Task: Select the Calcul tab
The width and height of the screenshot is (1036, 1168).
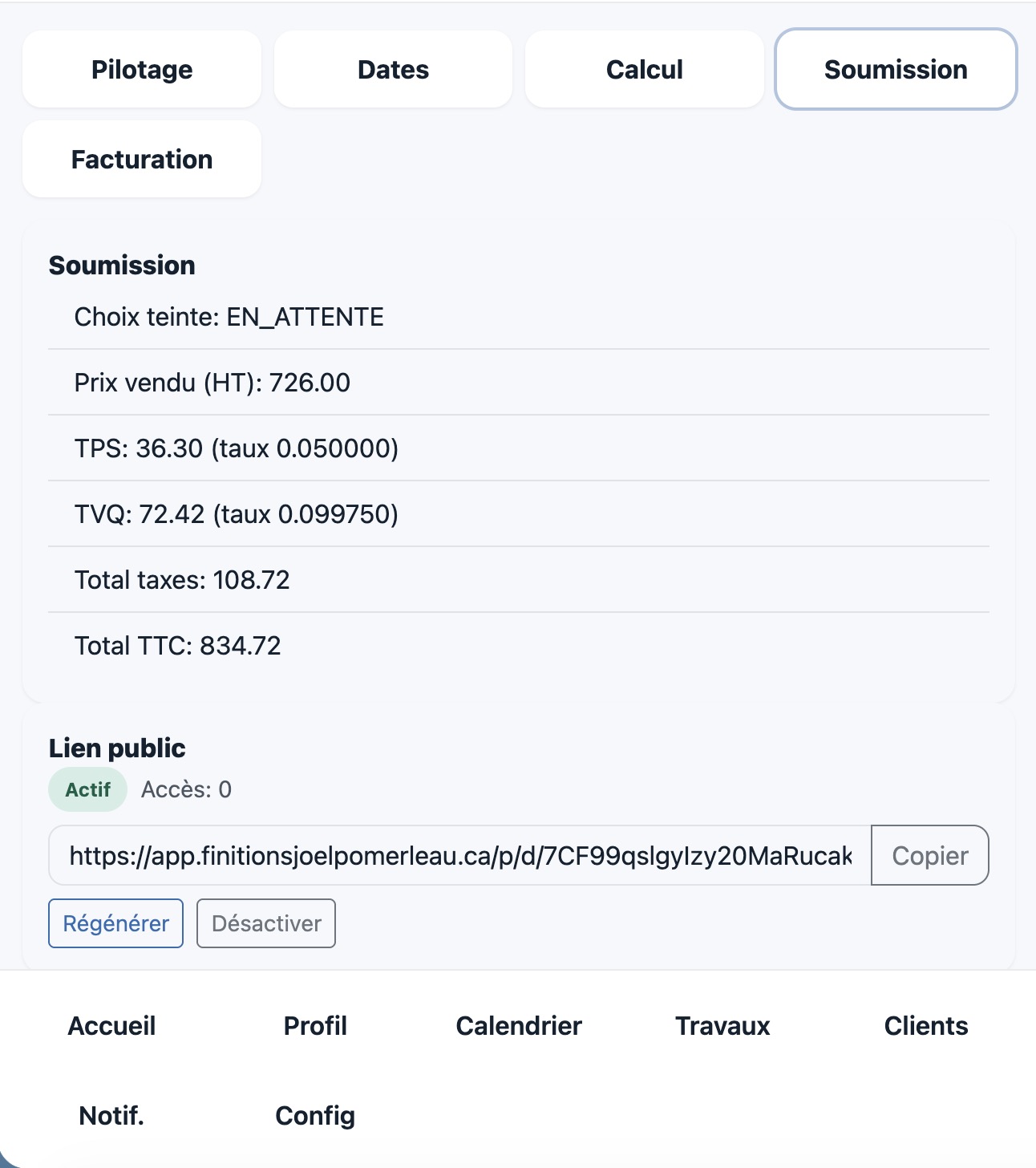Action: tap(645, 70)
